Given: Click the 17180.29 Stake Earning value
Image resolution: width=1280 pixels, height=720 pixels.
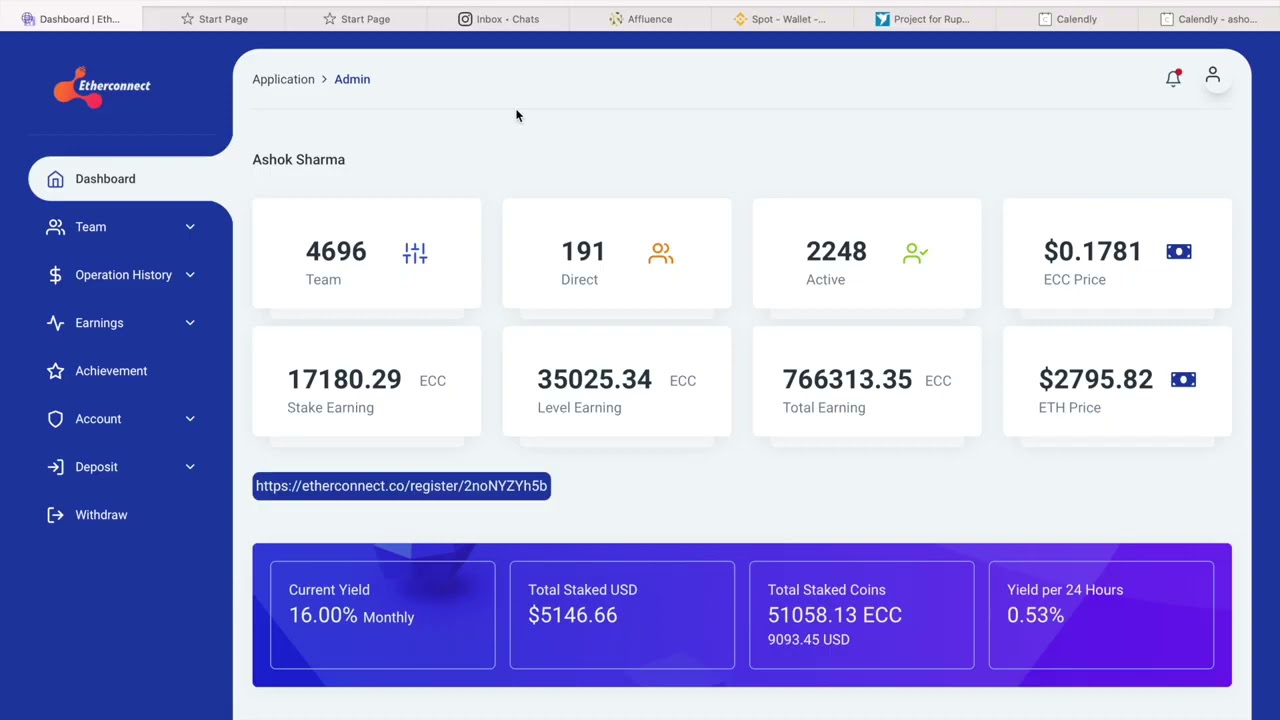Looking at the screenshot, I should pos(344,379).
